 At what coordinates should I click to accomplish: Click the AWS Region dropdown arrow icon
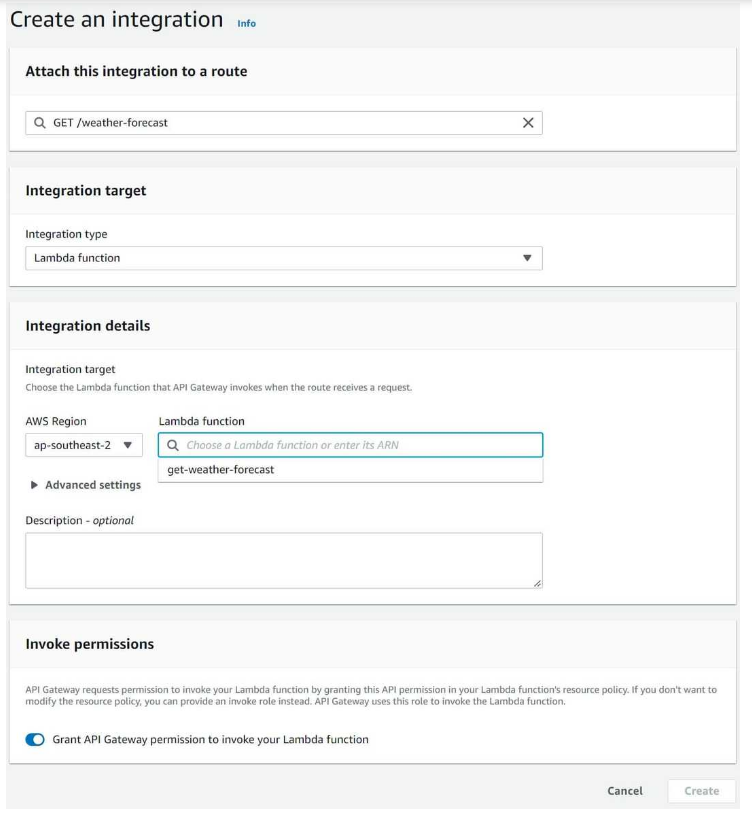pyautogui.click(x=128, y=445)
